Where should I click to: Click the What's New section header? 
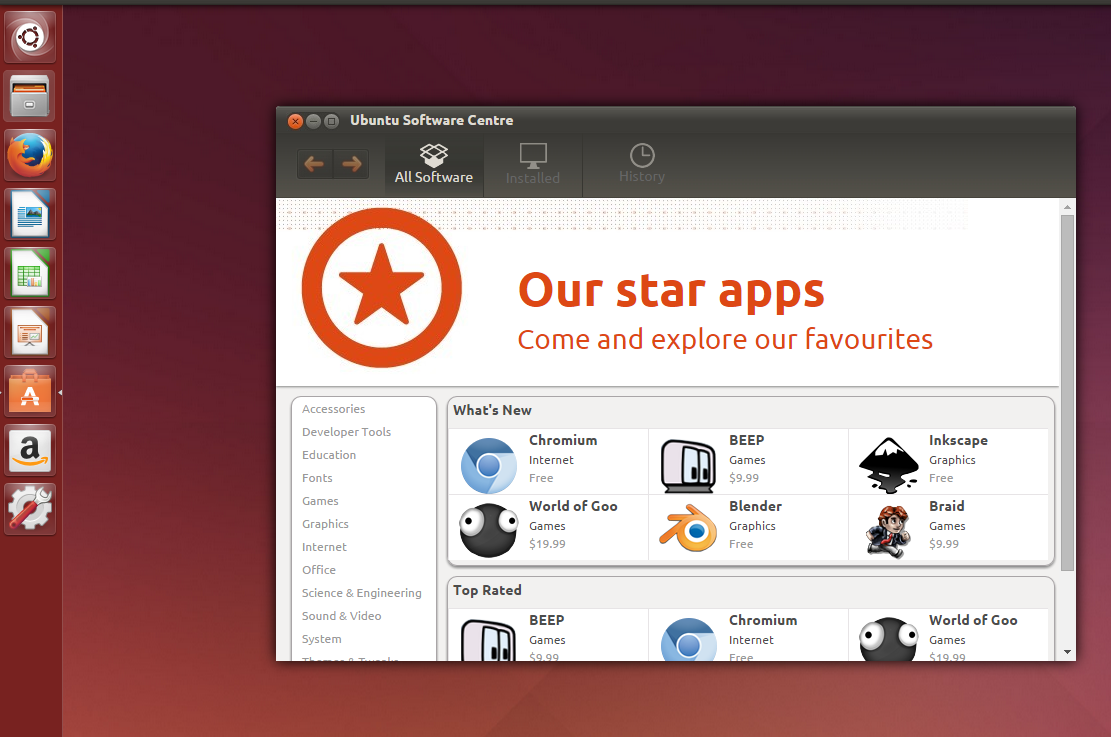492,410
